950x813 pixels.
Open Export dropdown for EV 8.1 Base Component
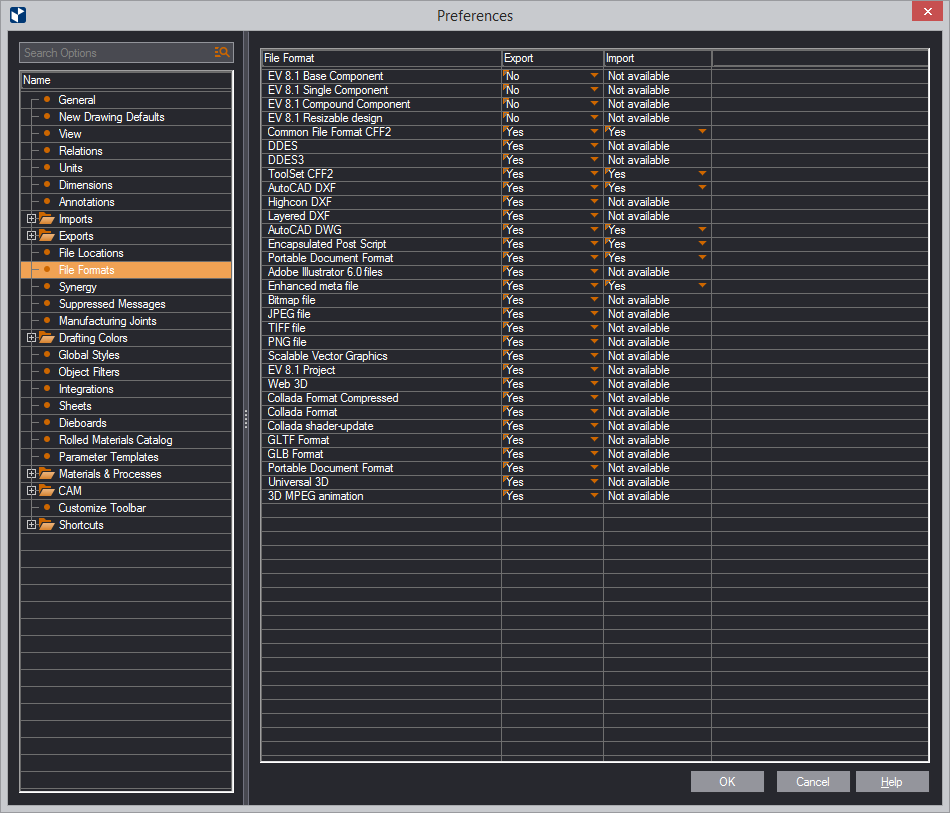pyautogui.click(x=594, y=76)
